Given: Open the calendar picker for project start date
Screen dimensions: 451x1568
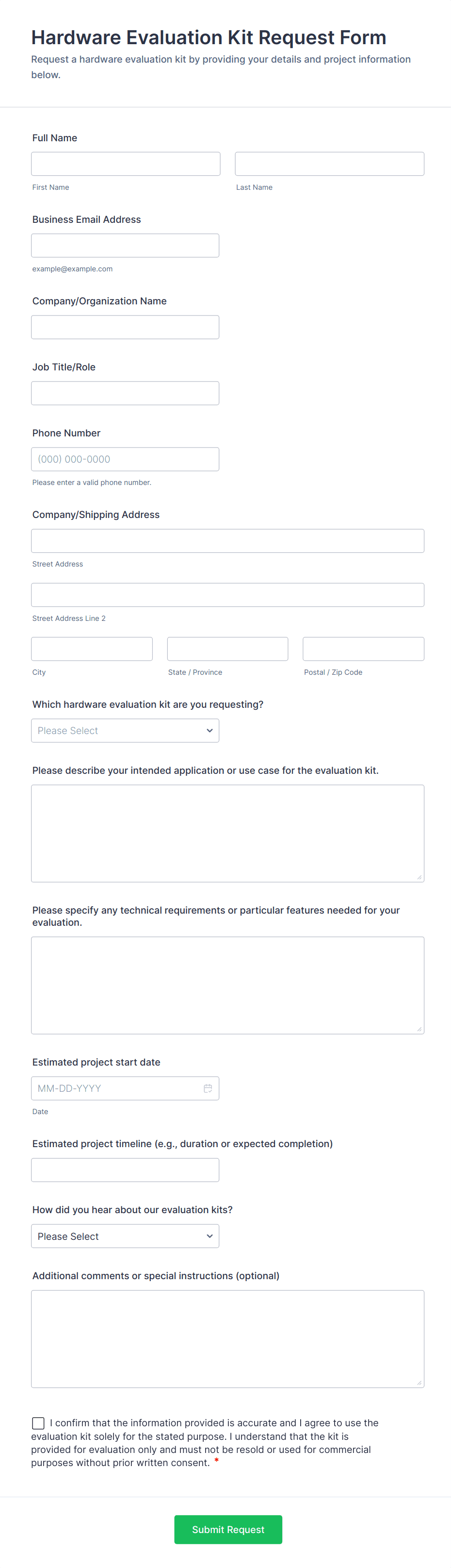Looking at the screenshot, I should (x=208, y=1088).
